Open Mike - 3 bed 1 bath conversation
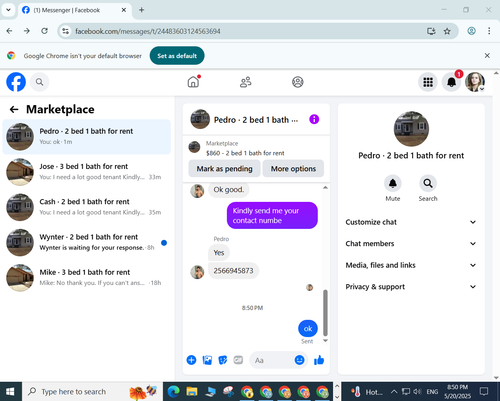 coord(86,278)
